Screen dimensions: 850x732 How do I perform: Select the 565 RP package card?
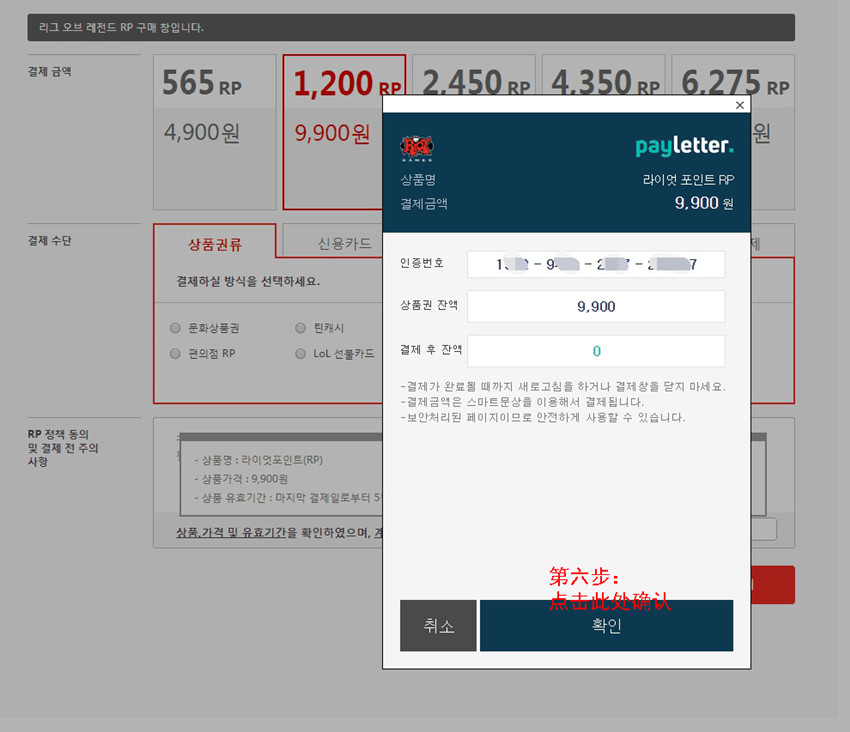[x=215, y=132]
